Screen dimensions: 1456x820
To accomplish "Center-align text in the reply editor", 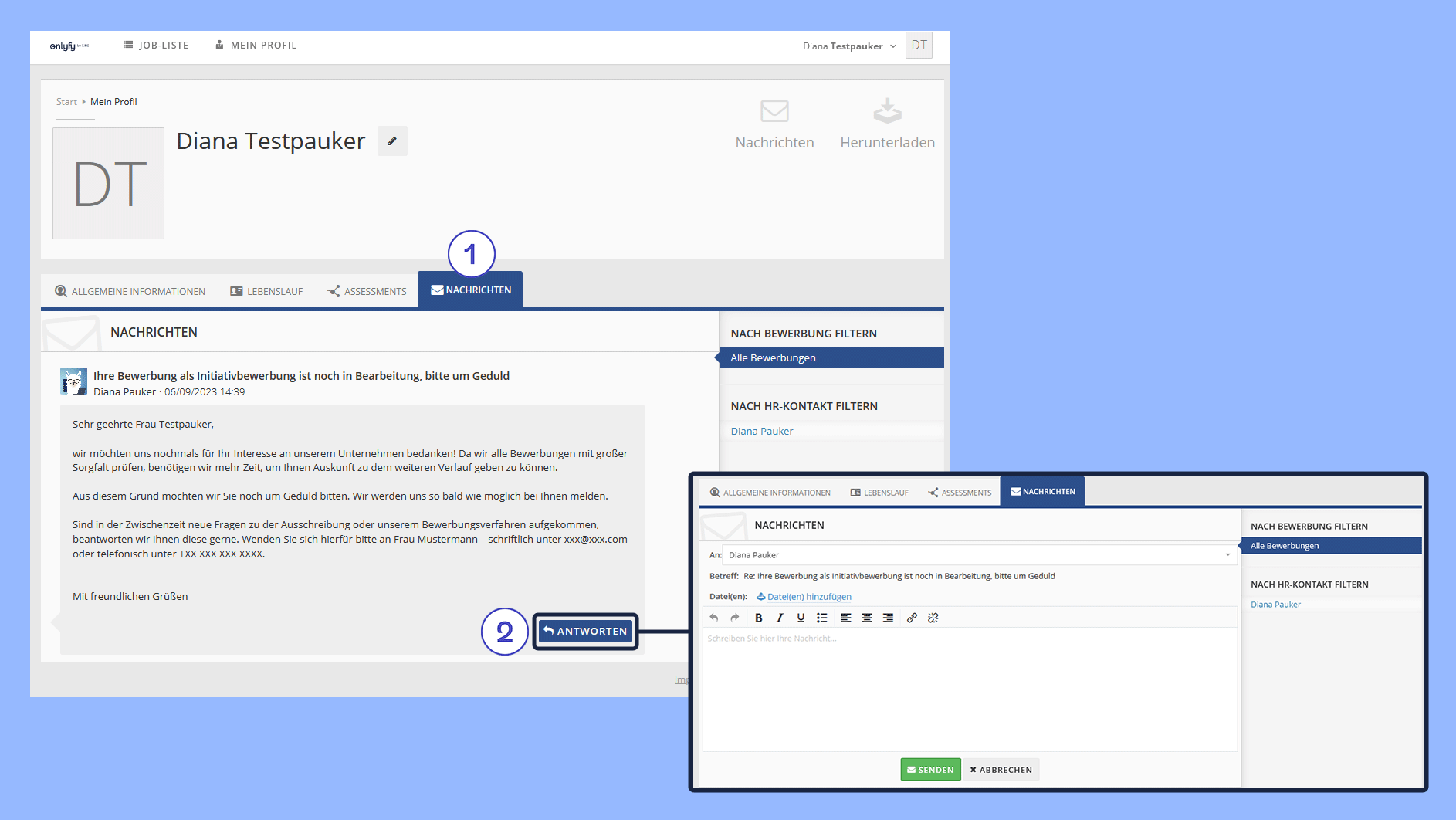I will 867,618.
